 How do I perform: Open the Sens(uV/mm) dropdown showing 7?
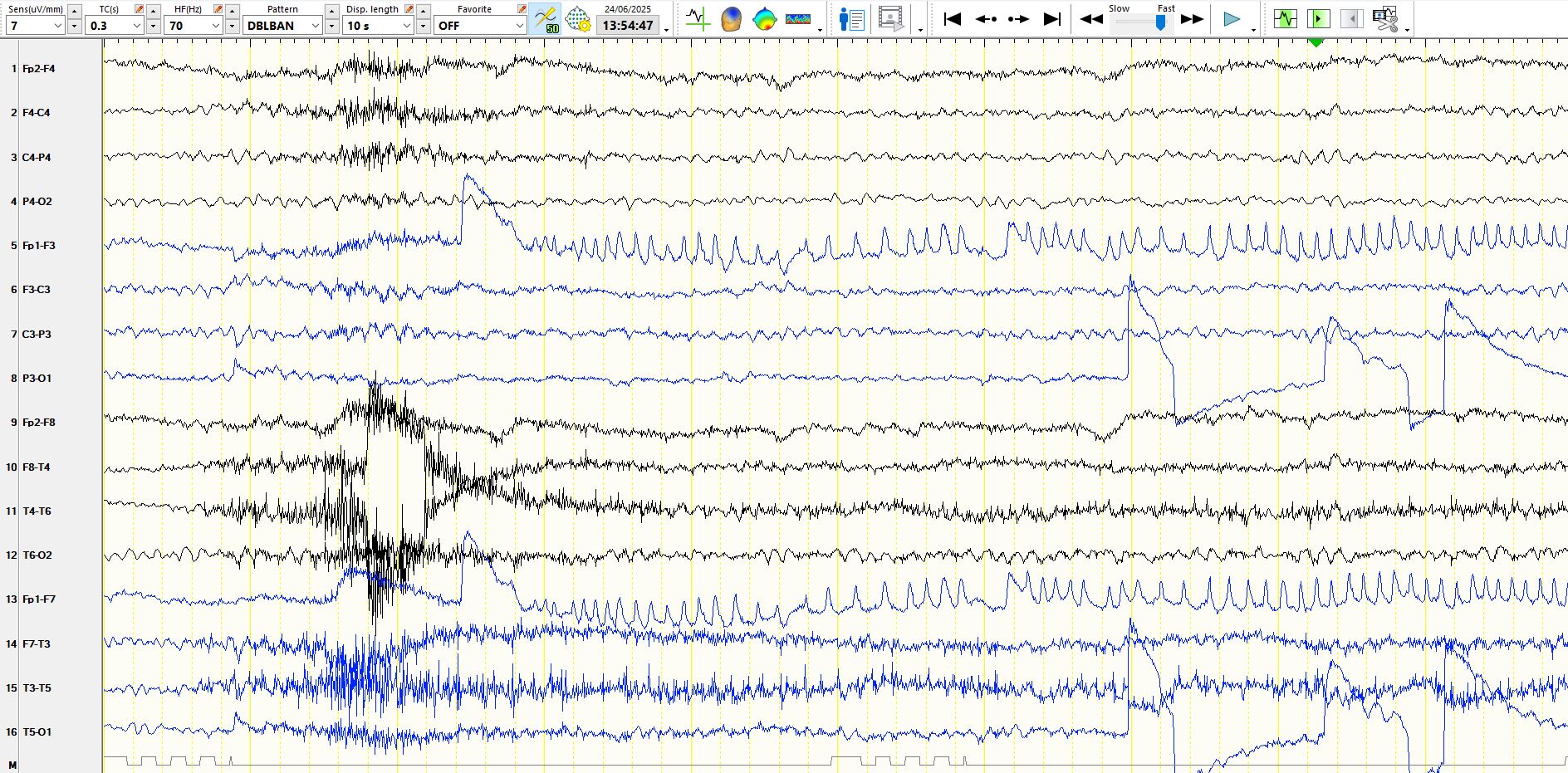pyautogui.click(x=35, y=26)
